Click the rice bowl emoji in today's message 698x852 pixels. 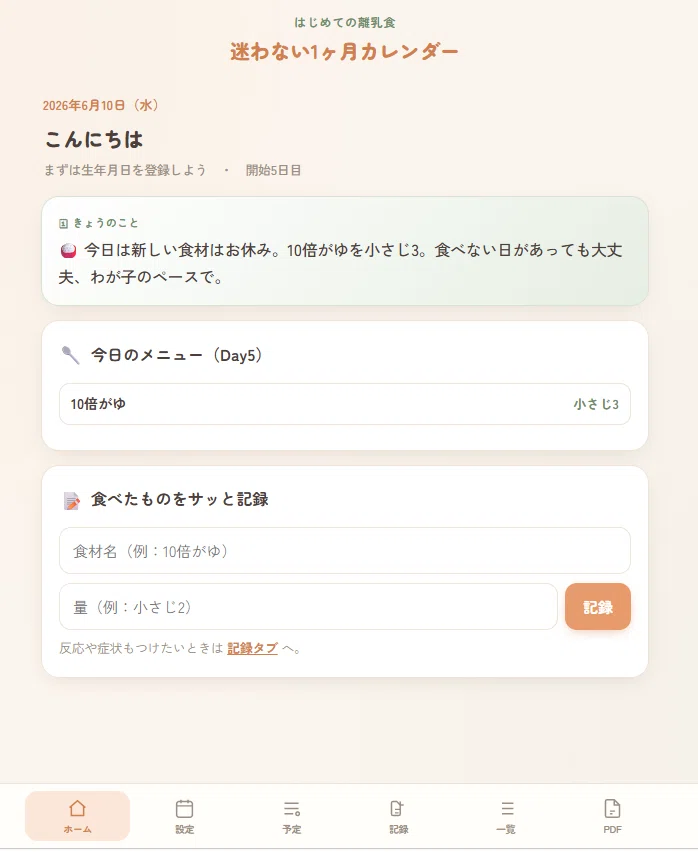68,250
